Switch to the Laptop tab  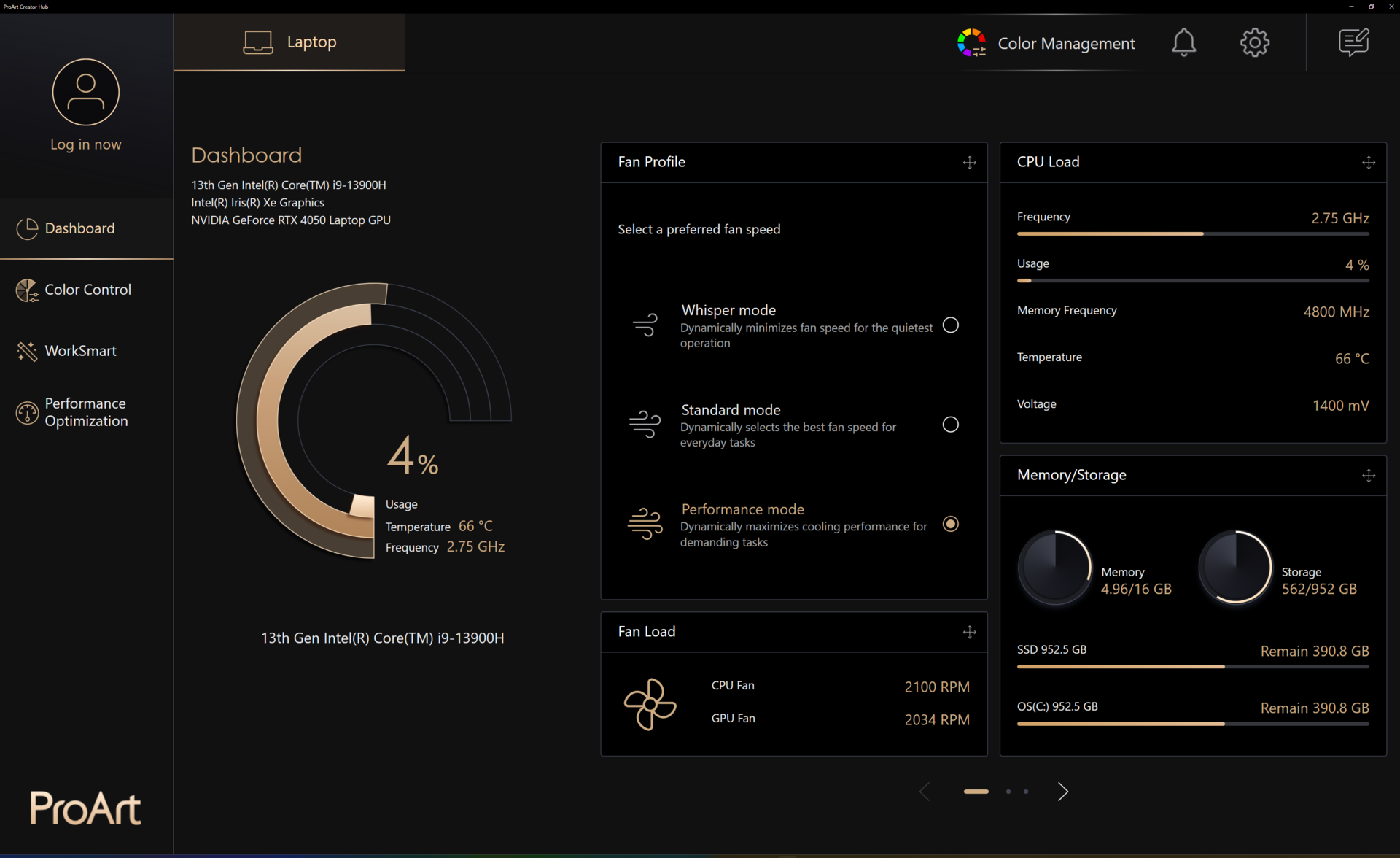289,42
